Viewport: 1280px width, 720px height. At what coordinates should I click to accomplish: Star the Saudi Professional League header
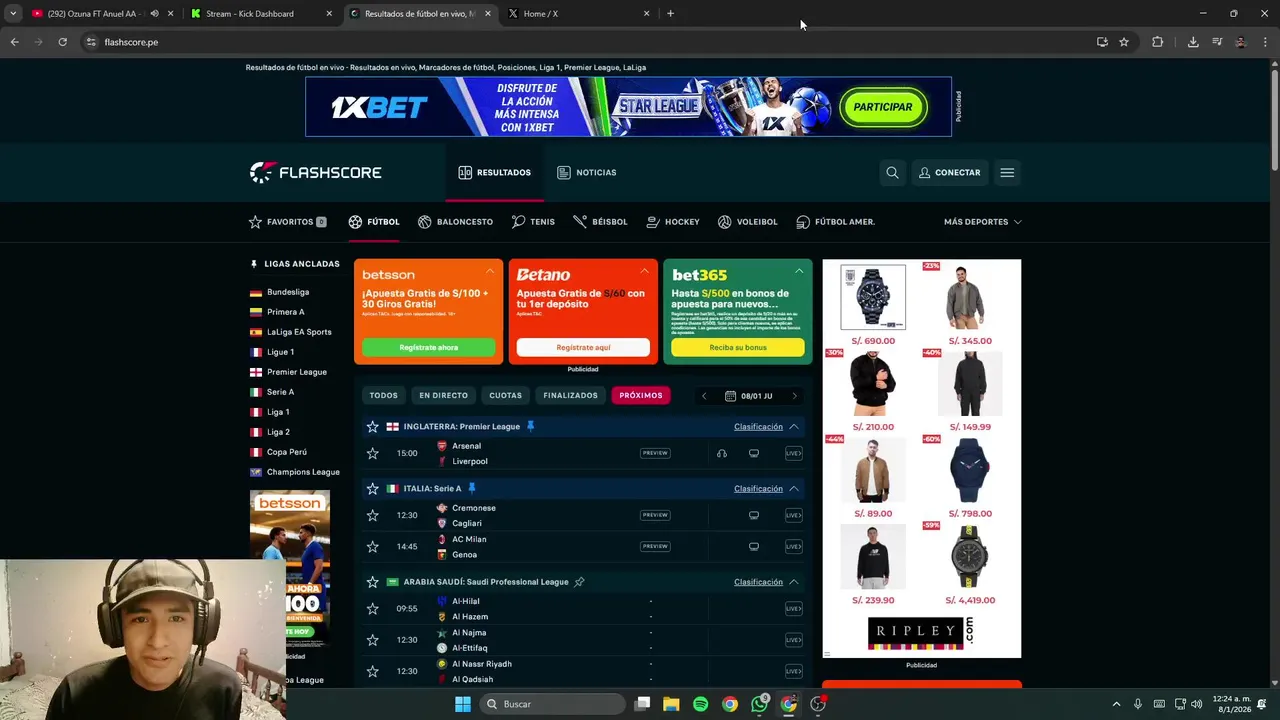[x=373, y=581]
